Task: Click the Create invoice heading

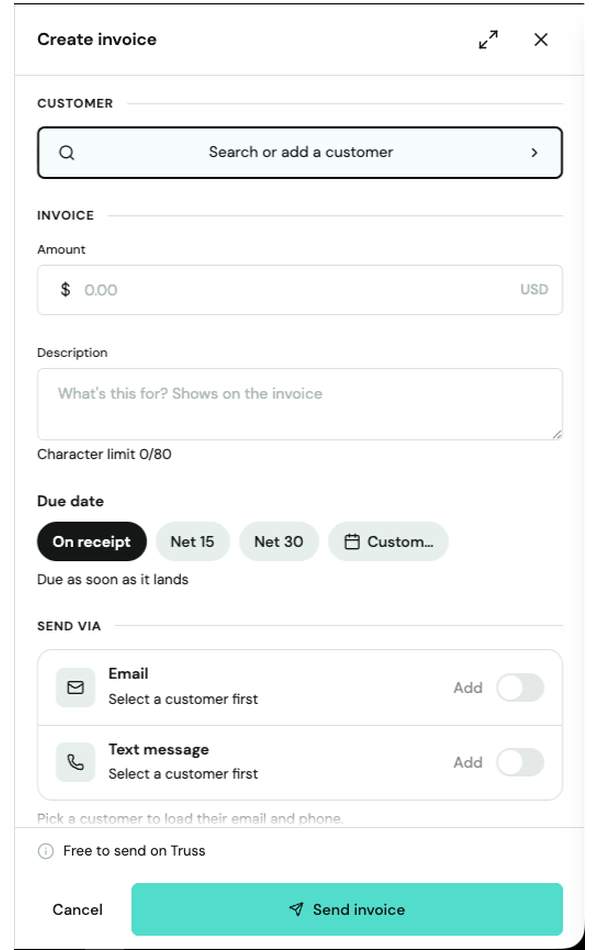Action: click(97, 39)
